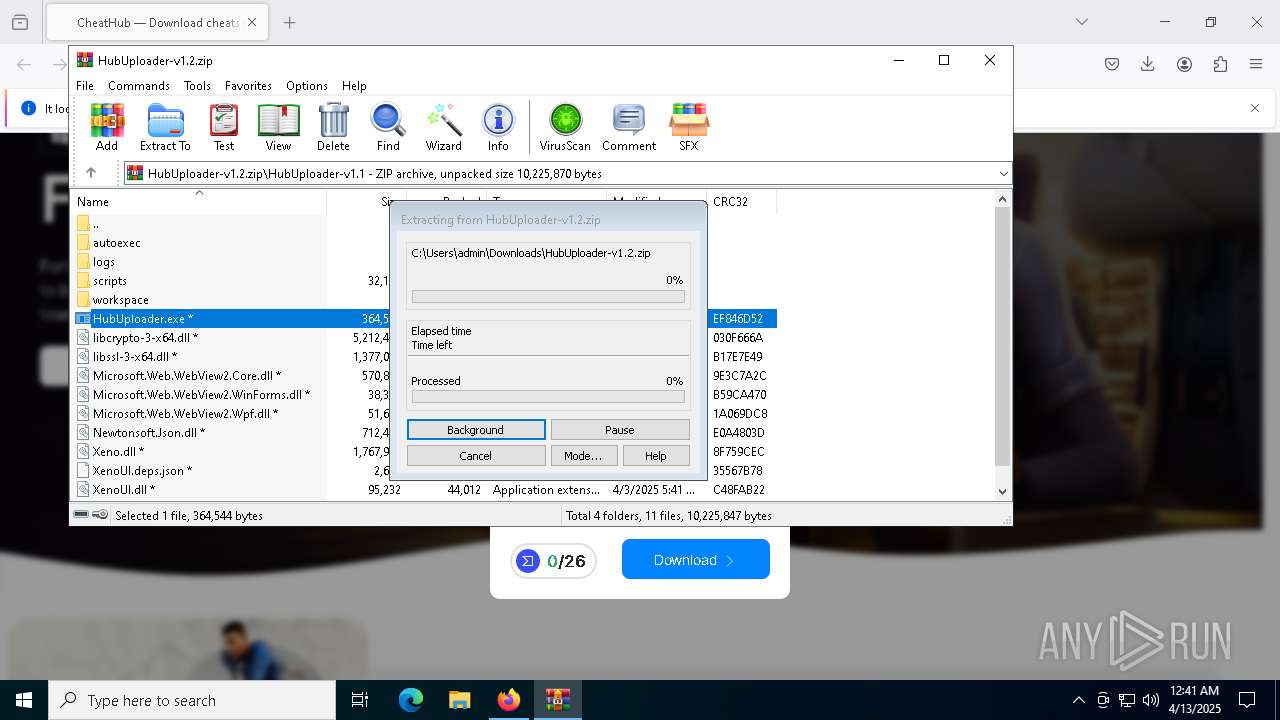This screenshot has width=1280, height=720.
Task: Open File Explorer from the taskbar
Action: point(459,700)
